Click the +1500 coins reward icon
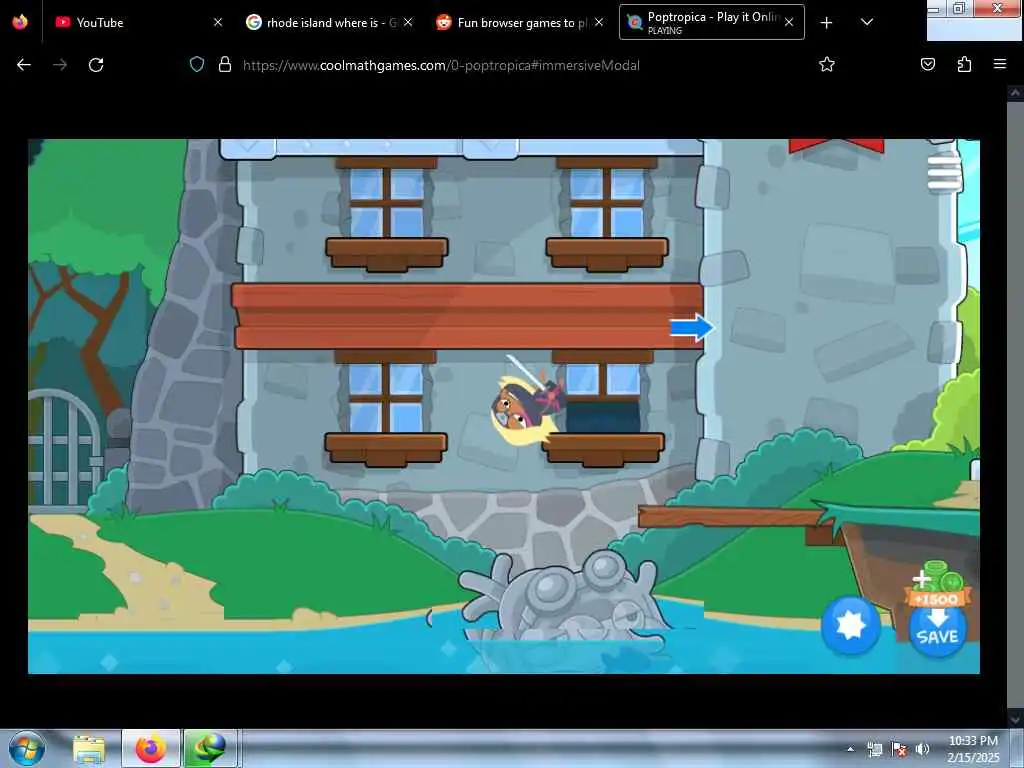The image size is (1024, 768). pos(938,584)
